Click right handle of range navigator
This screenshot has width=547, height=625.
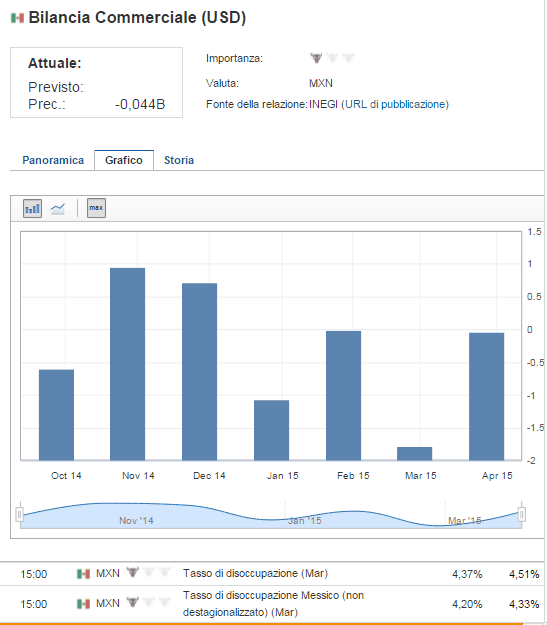click(x=521, y=515)
